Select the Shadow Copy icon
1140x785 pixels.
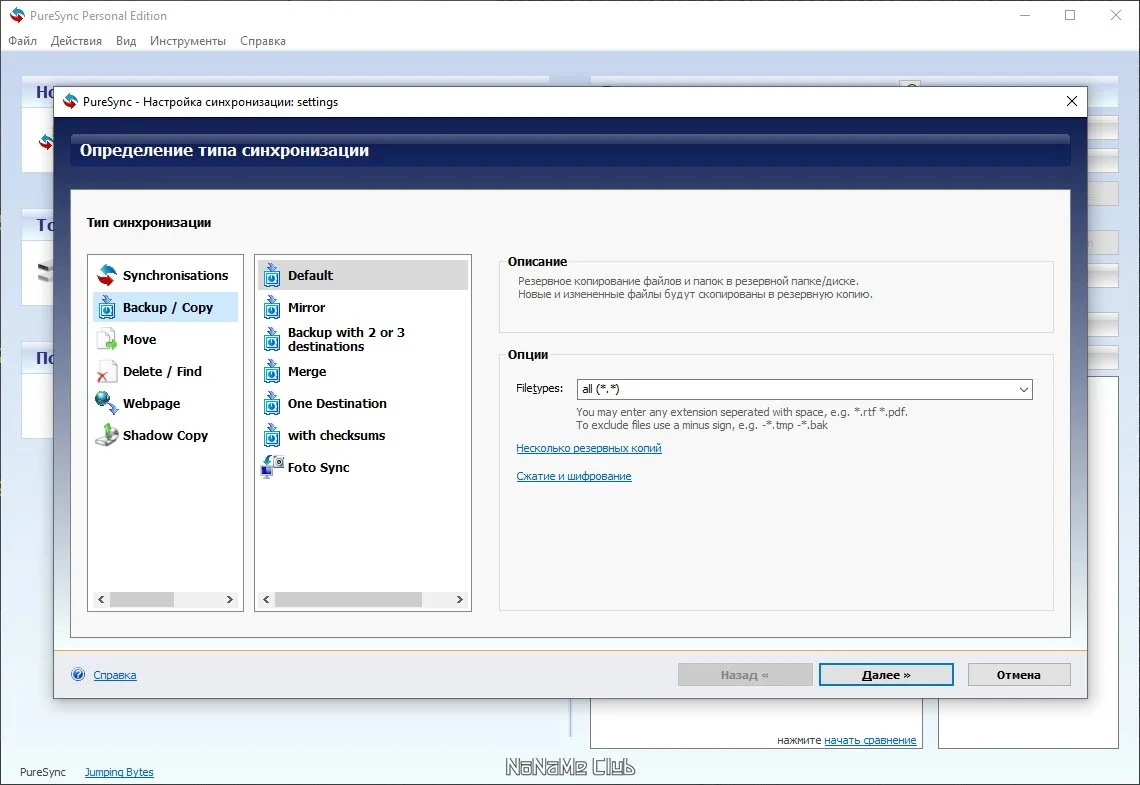(107, 435)
